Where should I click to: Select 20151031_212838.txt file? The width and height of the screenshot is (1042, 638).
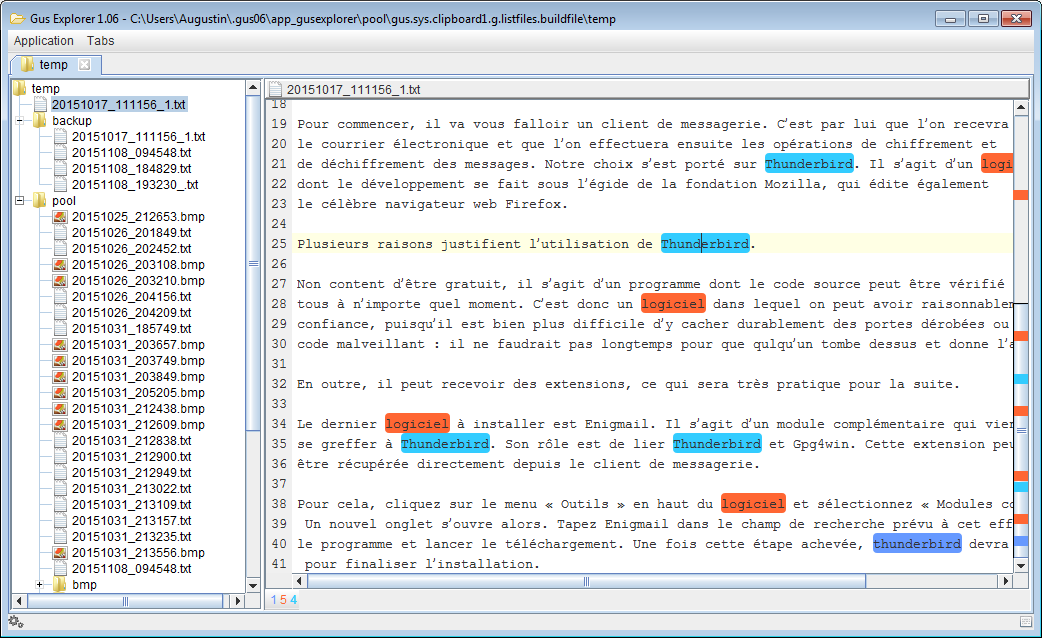pyautogui.click(x=132, y=440)
